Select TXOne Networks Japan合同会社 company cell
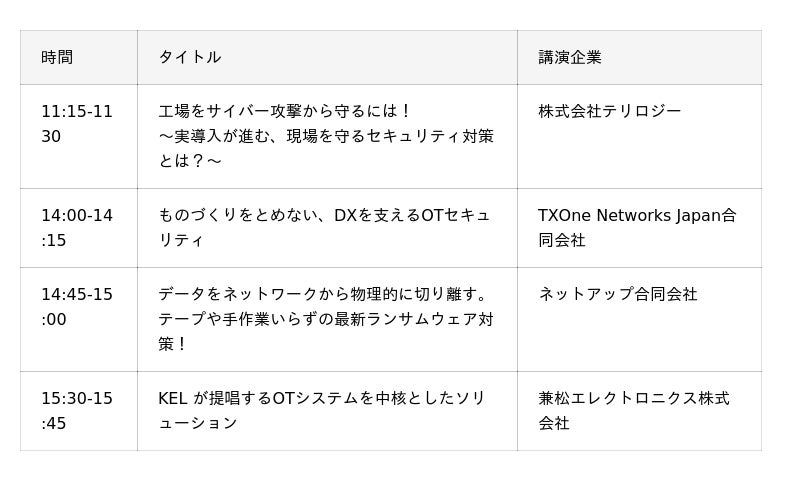 coord(637,228)
